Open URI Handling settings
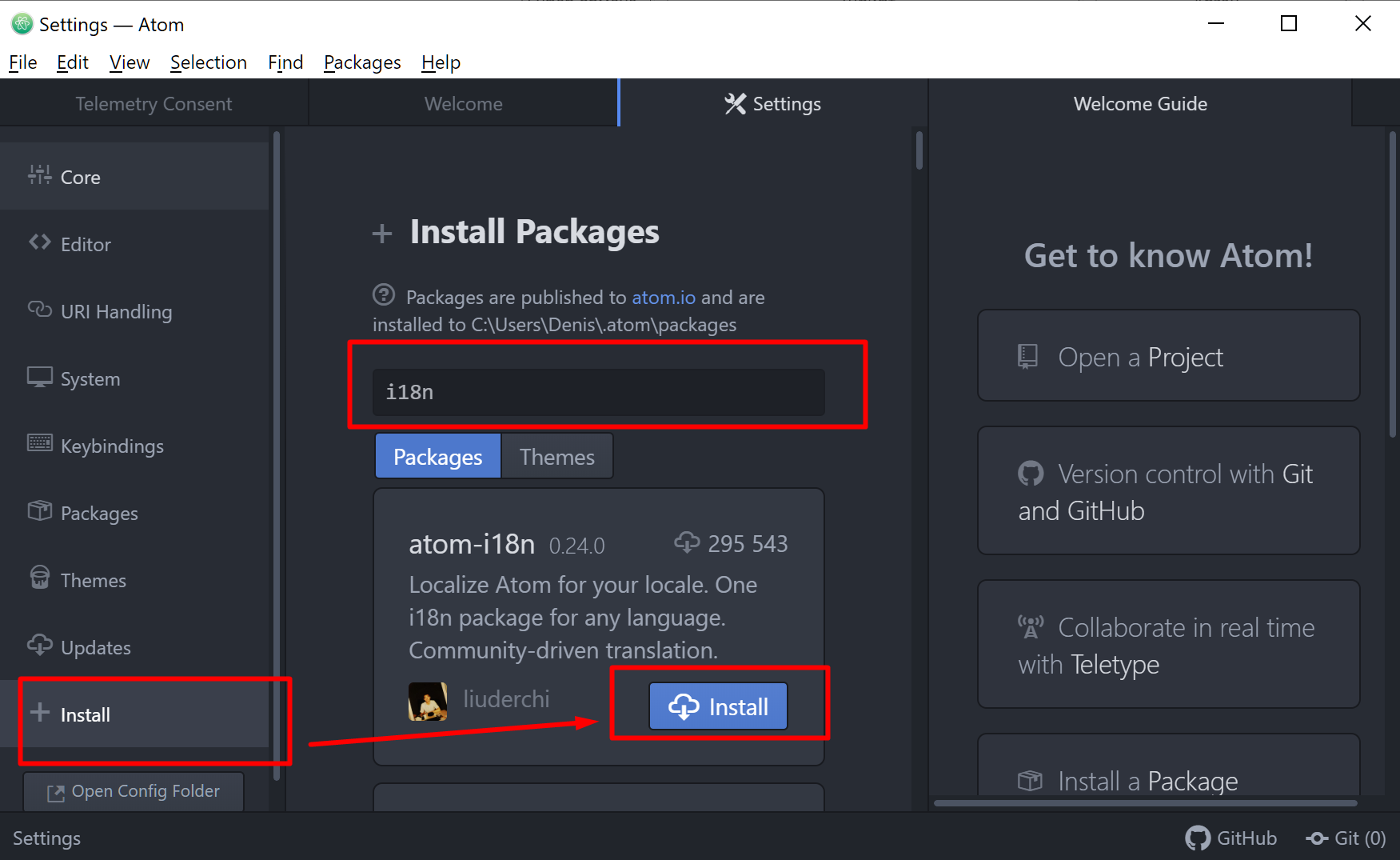 point(134,311)
